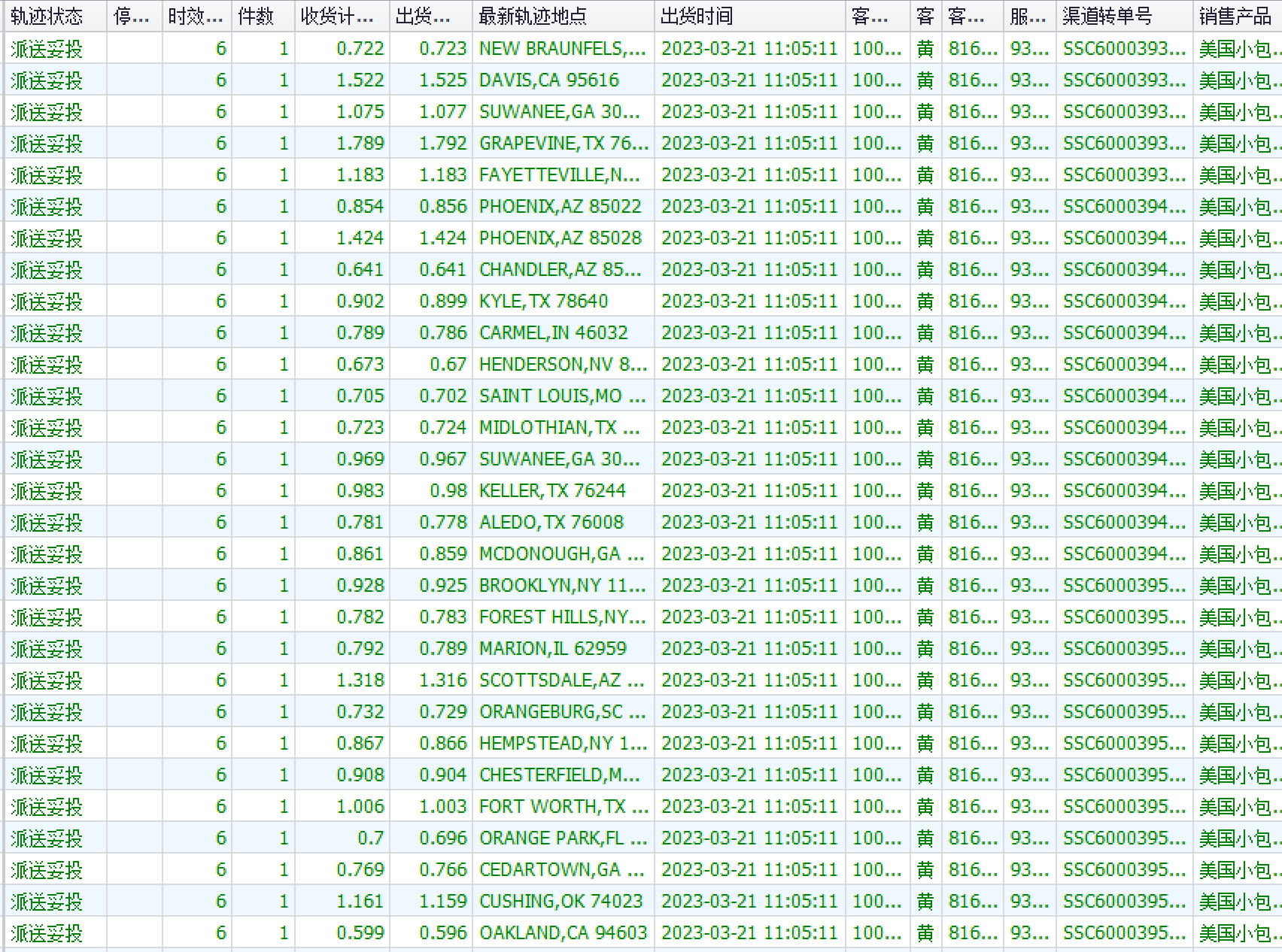The height and width of the screenshot is (952, 1282).
Task: Select the CEDARTOWN,GA cell
Action: [564, 870]
